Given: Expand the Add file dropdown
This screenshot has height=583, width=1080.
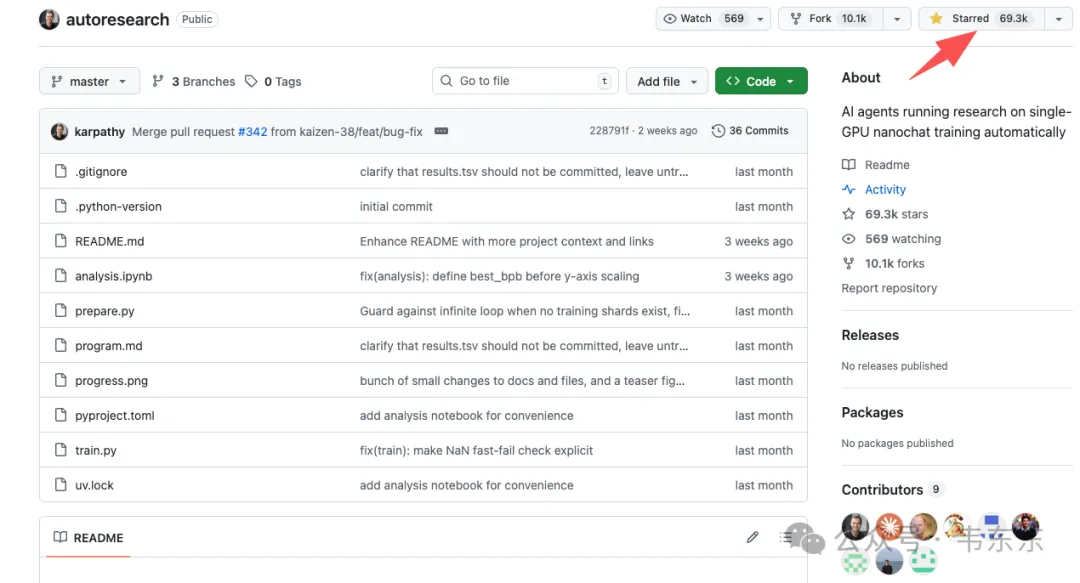Looking at the screenshot, I should [x=667, y=82].
